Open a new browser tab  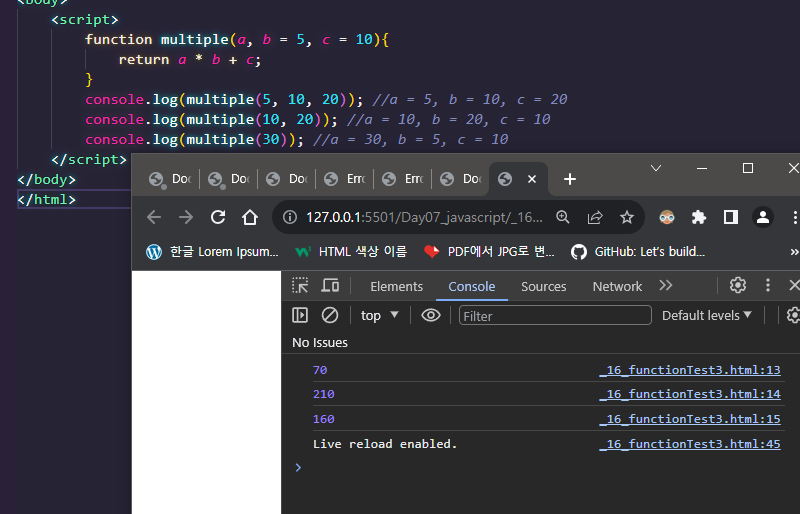point(570,179)
